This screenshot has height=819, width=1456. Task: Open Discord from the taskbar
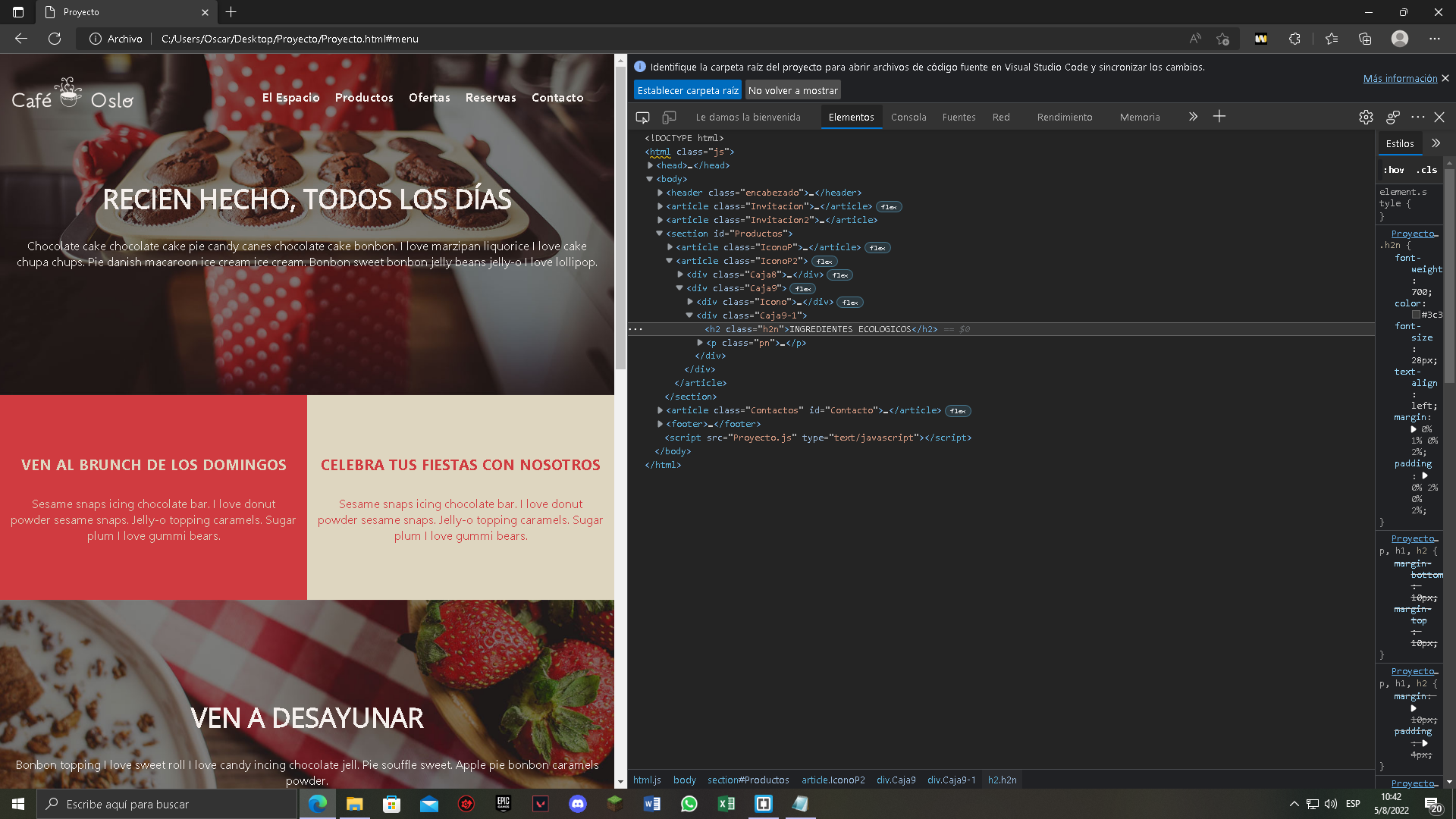[578, 804]
